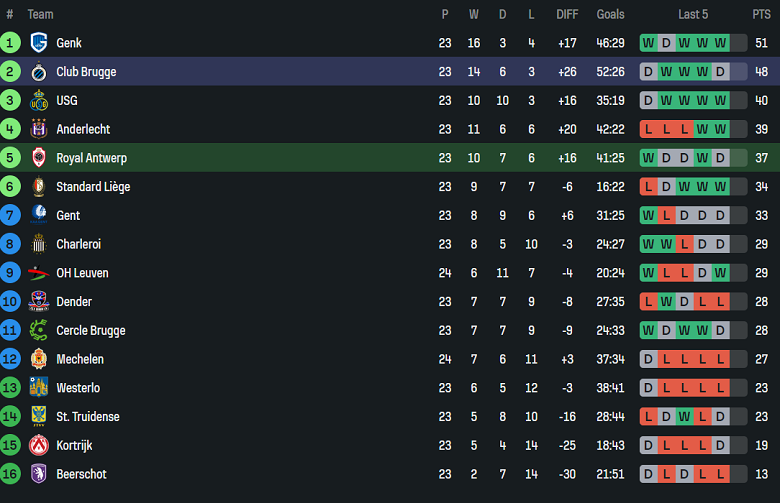Click the Standard Liège team logo
Image resolution: width=780 pixels, height=503 pixels.
(39, 187)
